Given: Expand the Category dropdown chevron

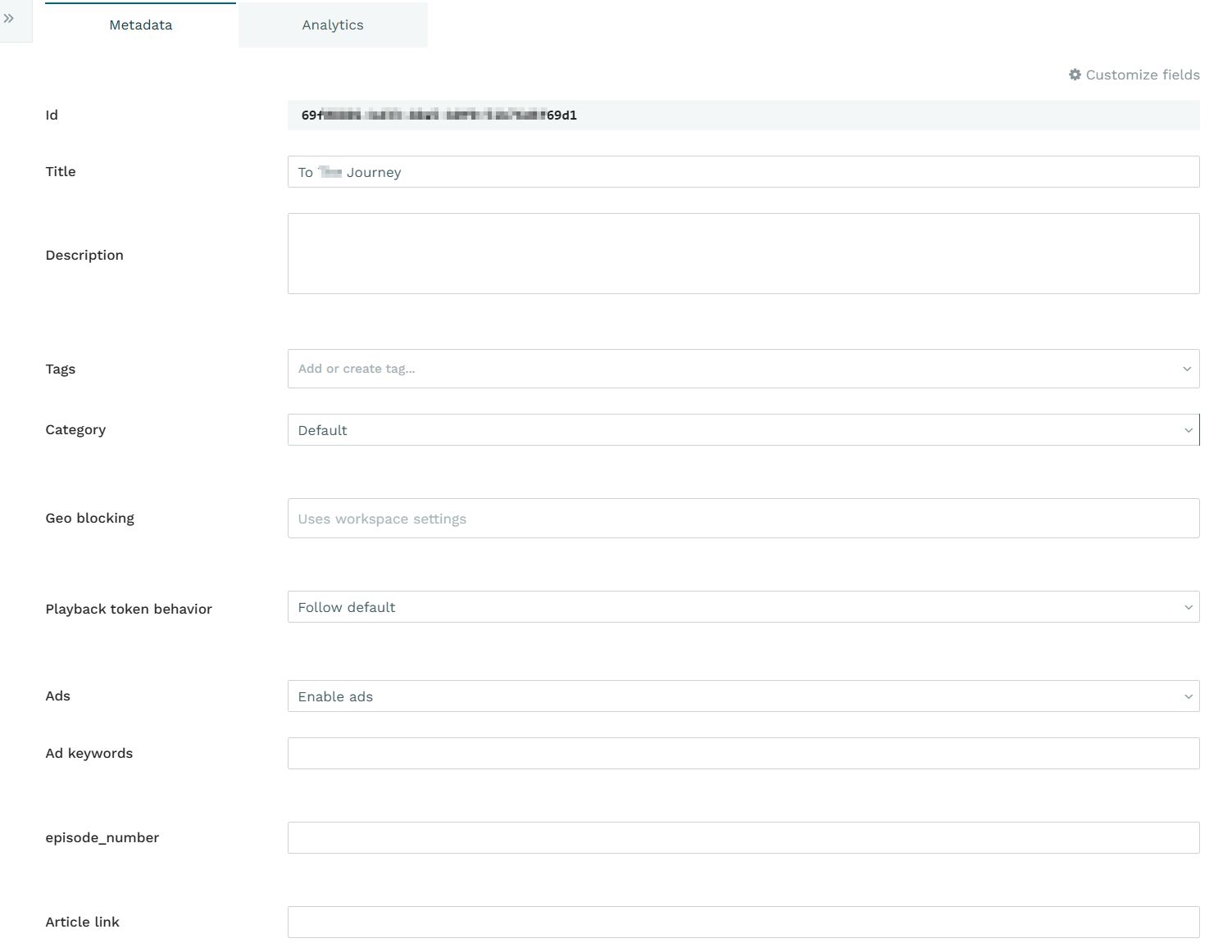Looking at the screenshot, I should click(1188, 430).
